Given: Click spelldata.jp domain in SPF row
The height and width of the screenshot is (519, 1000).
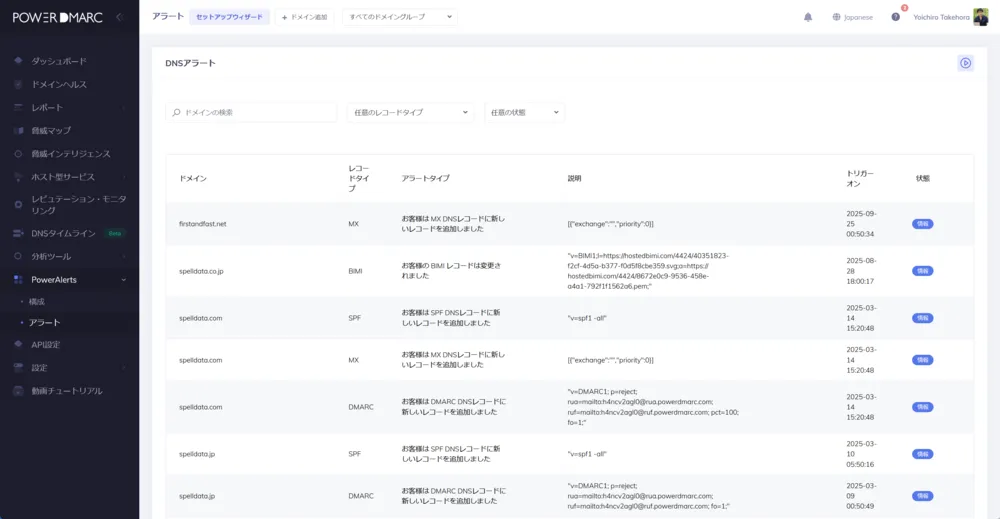Looking at the screenshot, I should tap(197, 454).
